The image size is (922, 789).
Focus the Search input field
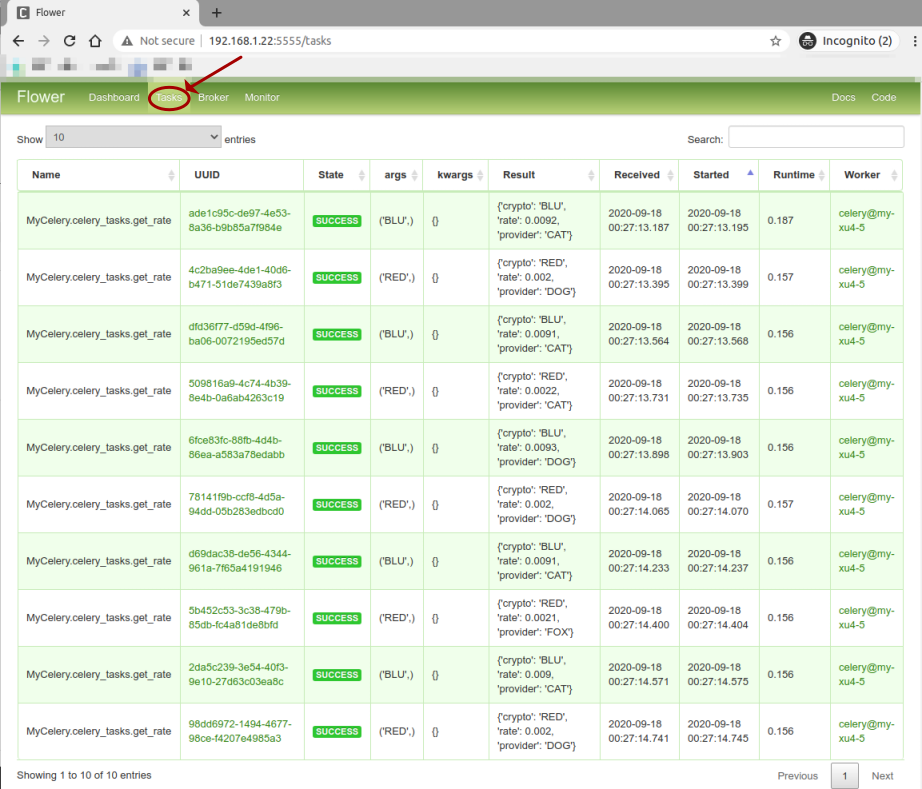815,138
